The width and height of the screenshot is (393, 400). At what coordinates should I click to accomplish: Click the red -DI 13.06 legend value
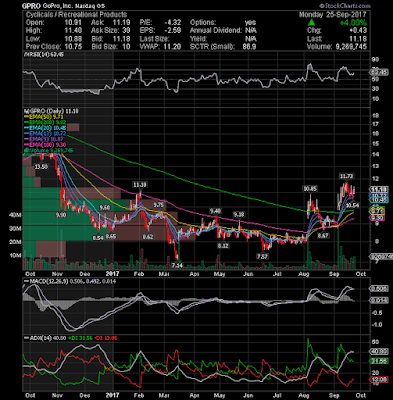pyautogui.click(x=106, y=338)
